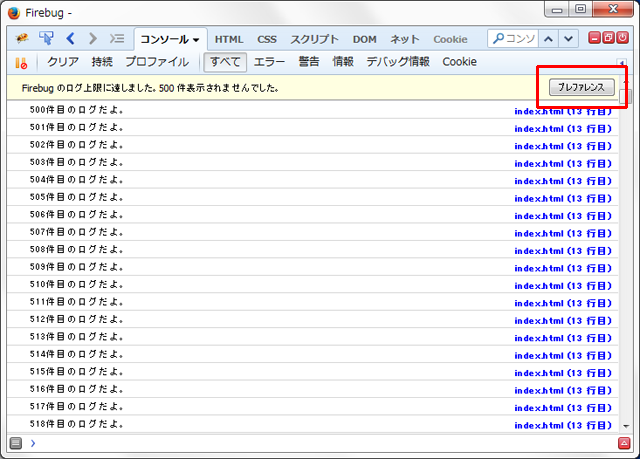This screenshot has width=640, height=459.
Task: Click the grey forward navigation arrow
Action: pyautogui.click(x=93, y=39)
